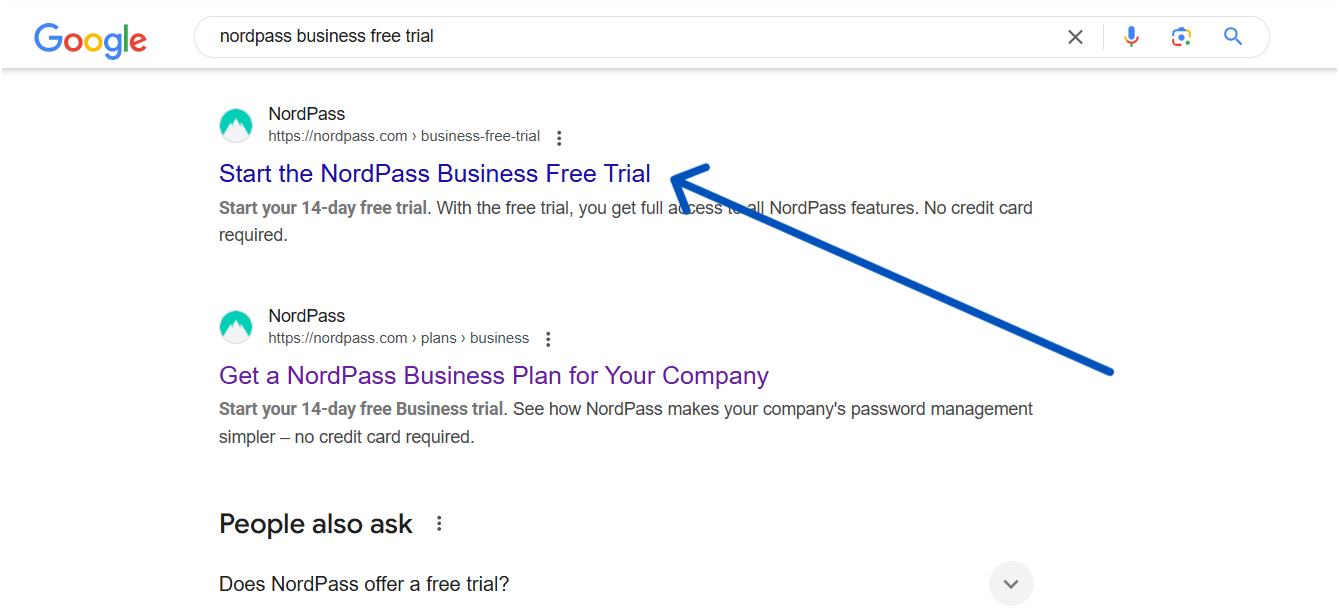This screenshot has height=609, width=1339.
Task: Click the 'People also ask' heading
Action: pos(316,524)
